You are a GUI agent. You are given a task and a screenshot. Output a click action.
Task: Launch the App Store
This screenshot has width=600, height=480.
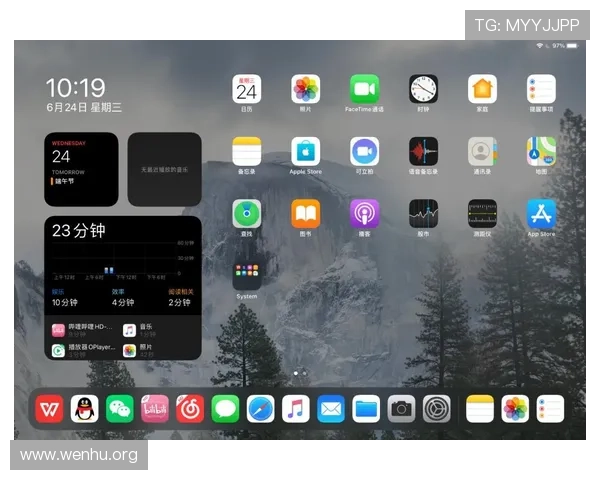(x=541, y=213)
